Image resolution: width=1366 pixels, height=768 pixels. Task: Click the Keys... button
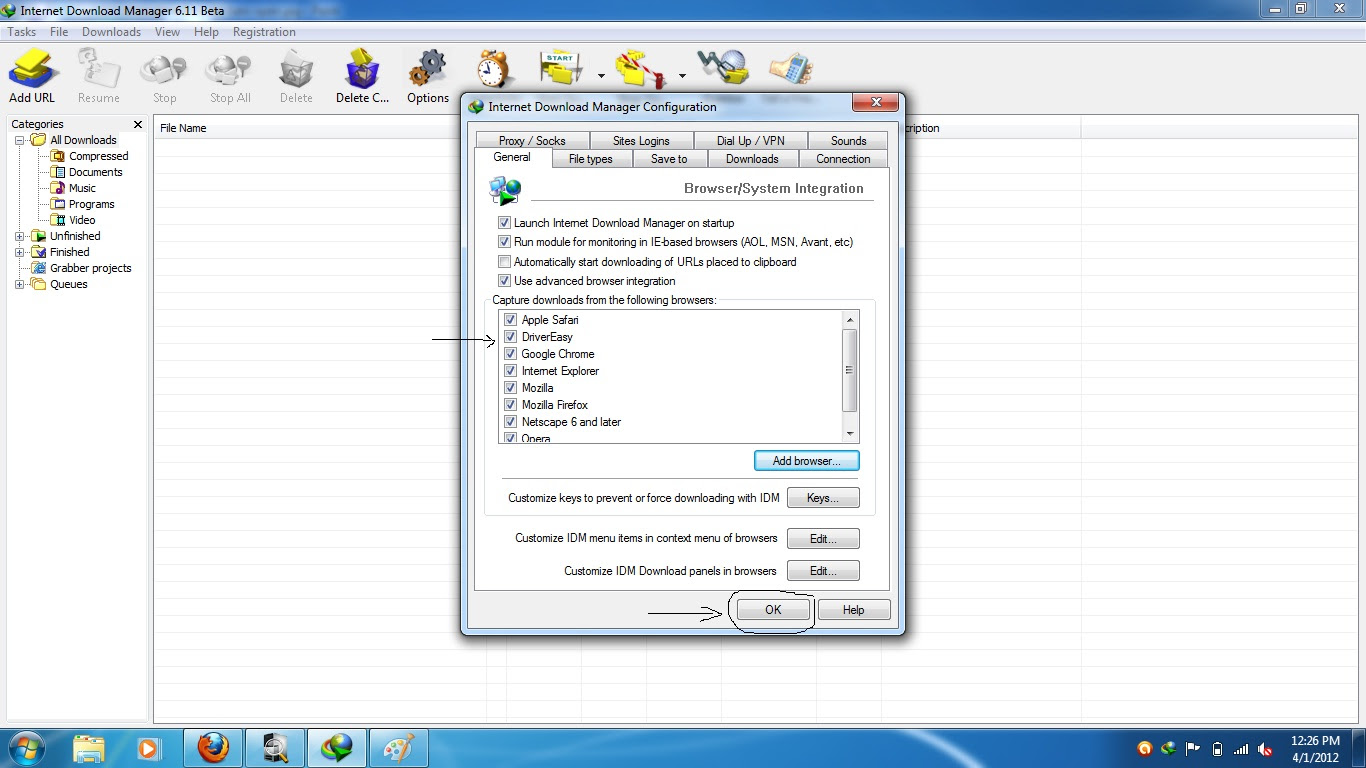click(x=823, y=498)
